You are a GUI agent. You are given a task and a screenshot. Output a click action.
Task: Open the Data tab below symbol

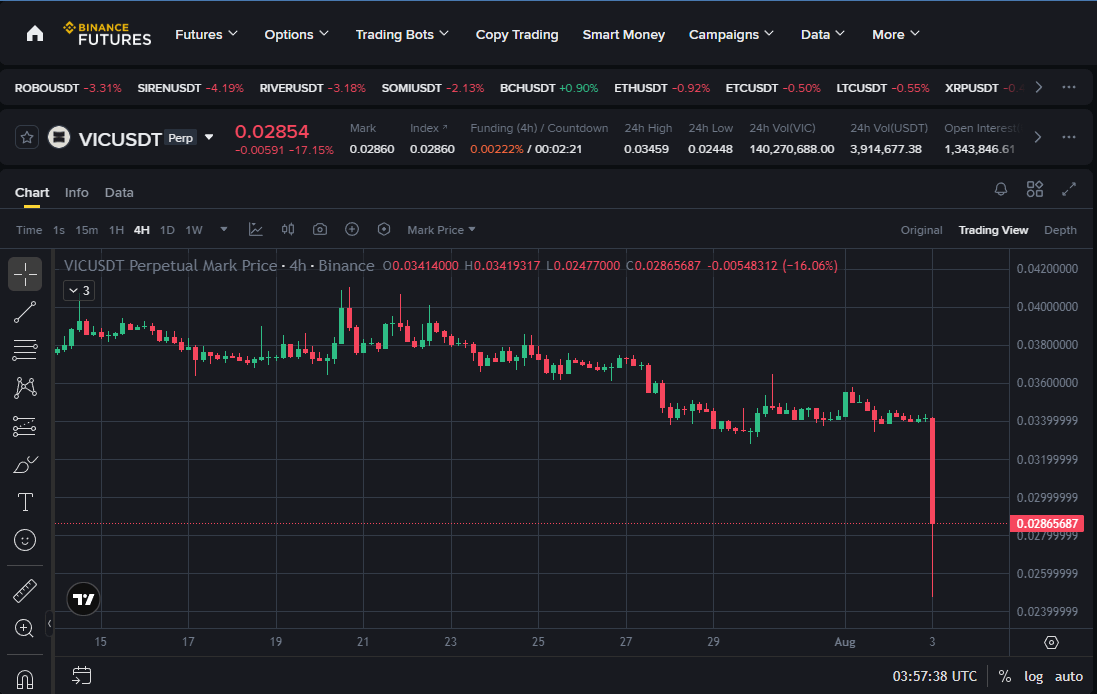click(119, 192)
